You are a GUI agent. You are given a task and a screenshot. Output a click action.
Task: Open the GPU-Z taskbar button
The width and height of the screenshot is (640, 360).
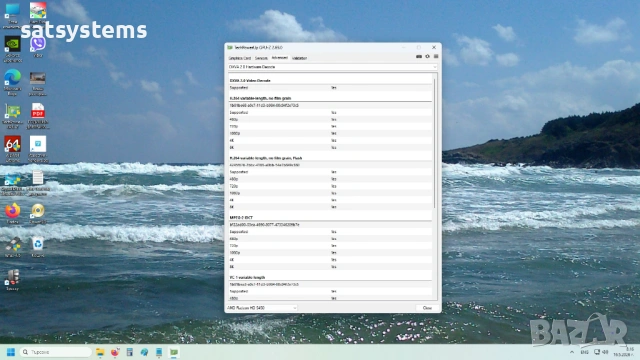pyautogui.click(x=174, y=352)
